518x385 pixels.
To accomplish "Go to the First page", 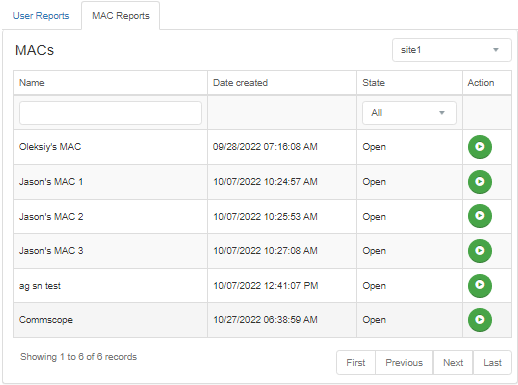I will [x=356, y=362].
